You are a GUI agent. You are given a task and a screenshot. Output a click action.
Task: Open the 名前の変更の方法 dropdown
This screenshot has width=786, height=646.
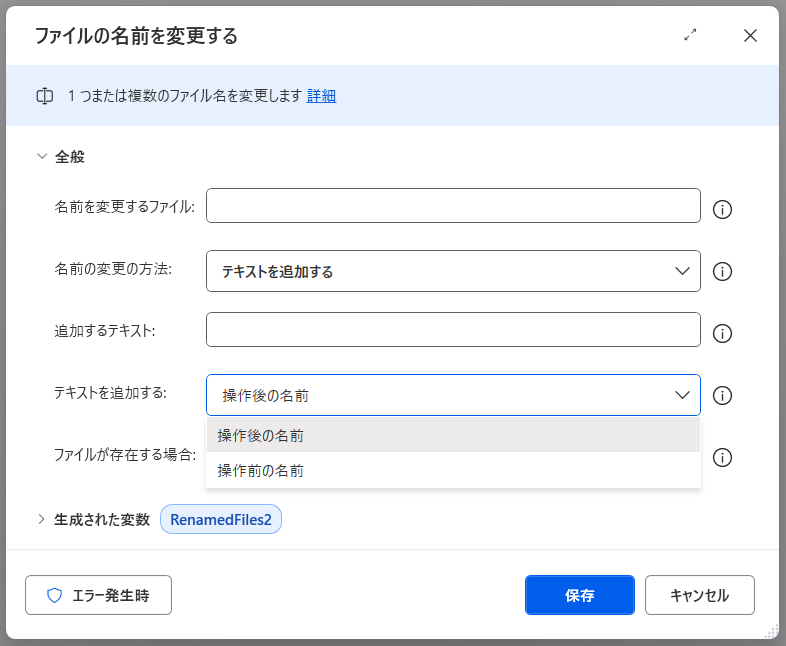point(452,271)
